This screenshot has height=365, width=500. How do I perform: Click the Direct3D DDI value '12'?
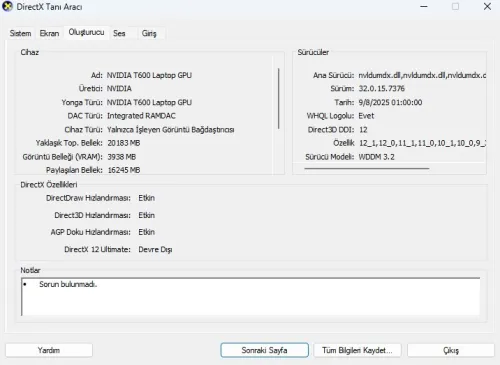point(363,130)
